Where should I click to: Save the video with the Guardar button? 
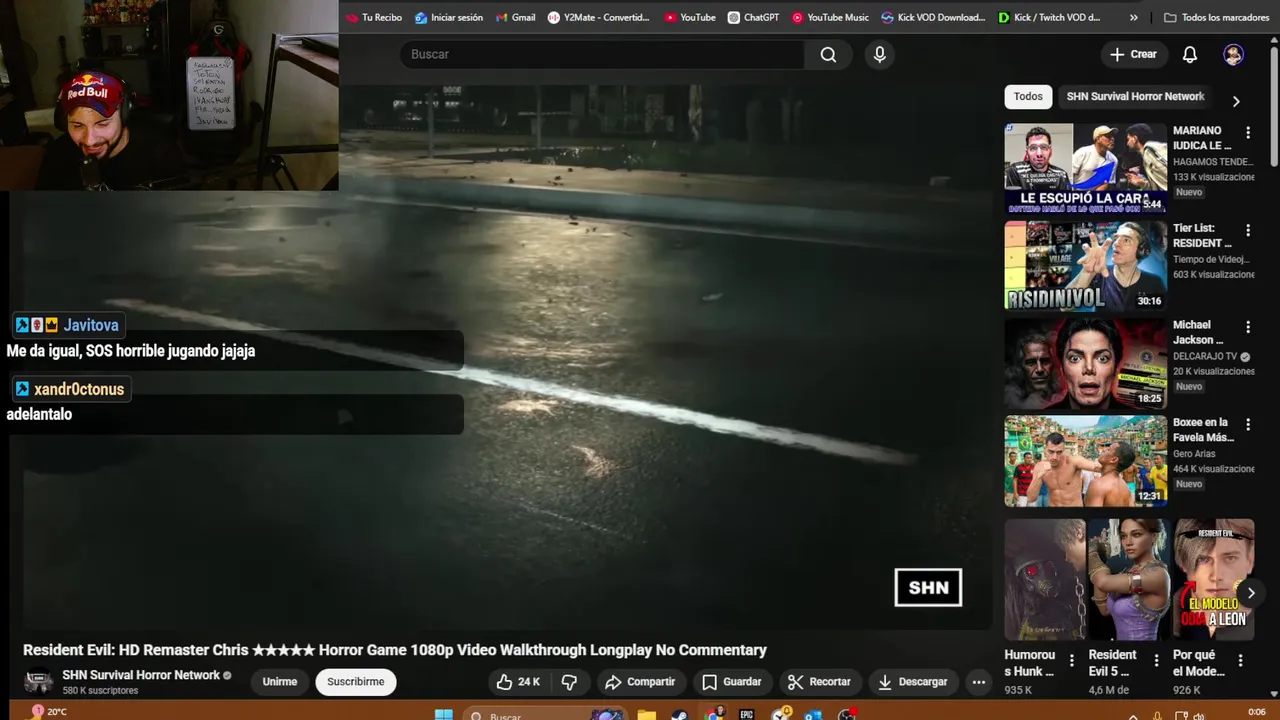731,682
